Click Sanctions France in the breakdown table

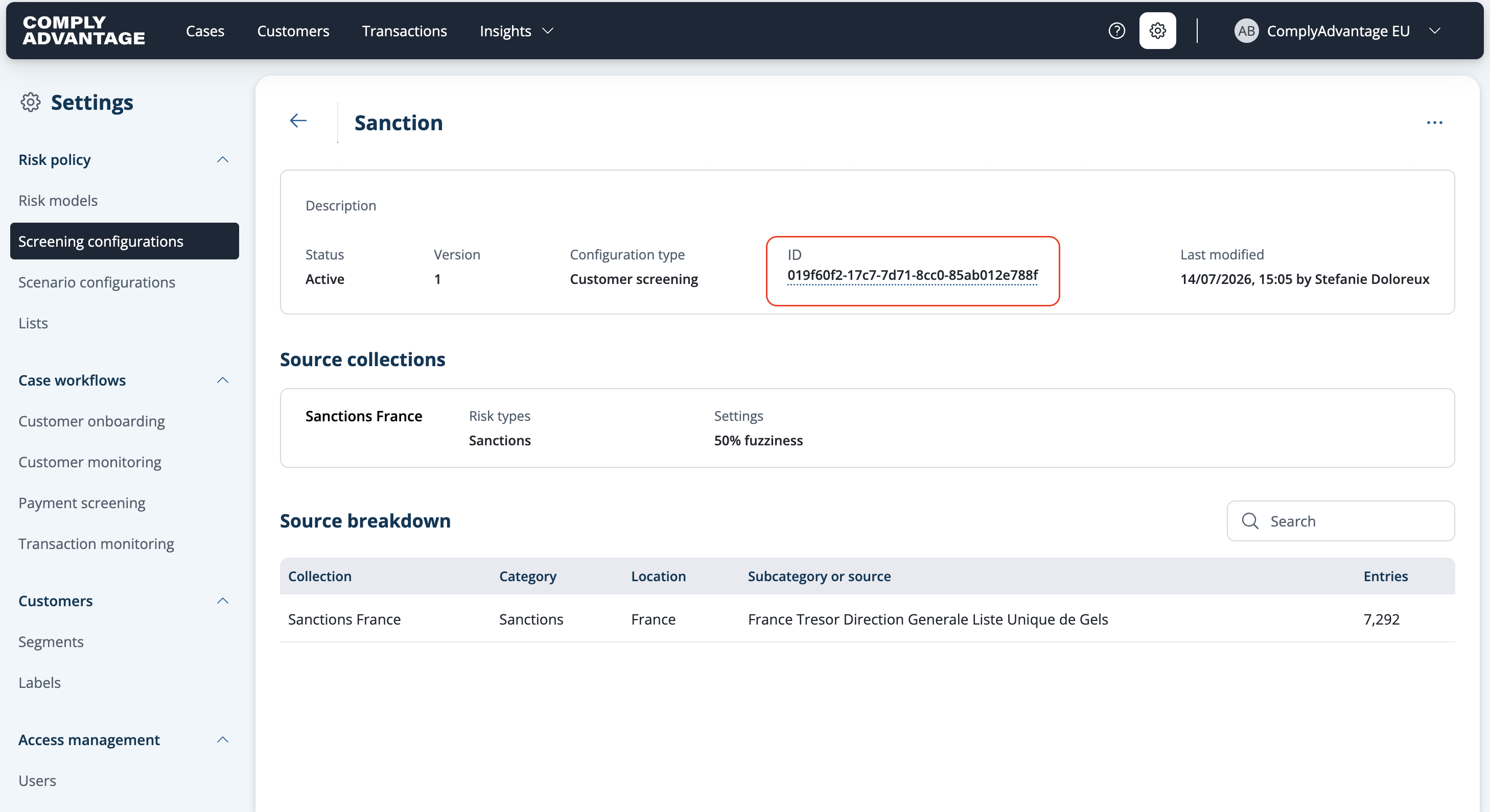[x=344, y=619]
